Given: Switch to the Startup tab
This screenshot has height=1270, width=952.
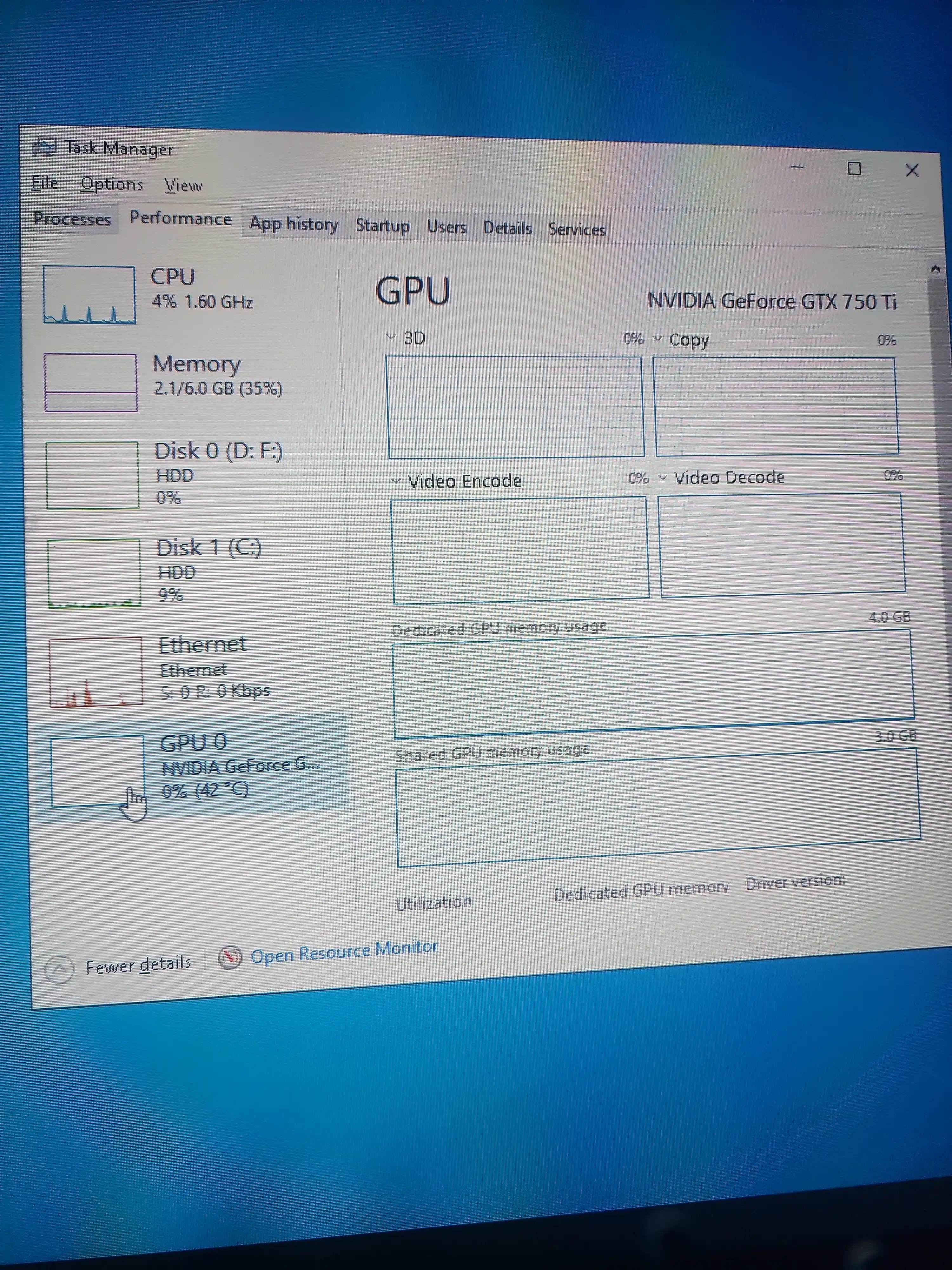Looking at the screenshot, I should pyautogui.click(x=383, y=226).
